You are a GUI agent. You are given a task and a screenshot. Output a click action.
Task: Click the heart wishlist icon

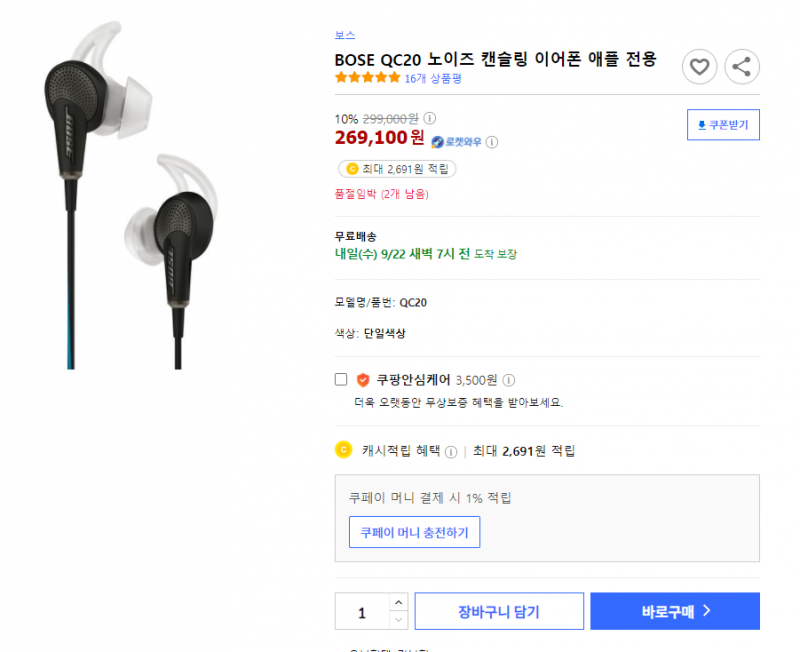tap(699, 67)
